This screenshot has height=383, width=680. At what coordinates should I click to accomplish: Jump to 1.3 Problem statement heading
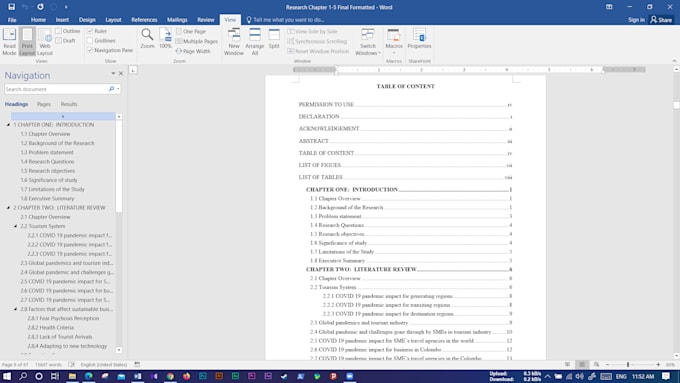[x=47, y=152]
